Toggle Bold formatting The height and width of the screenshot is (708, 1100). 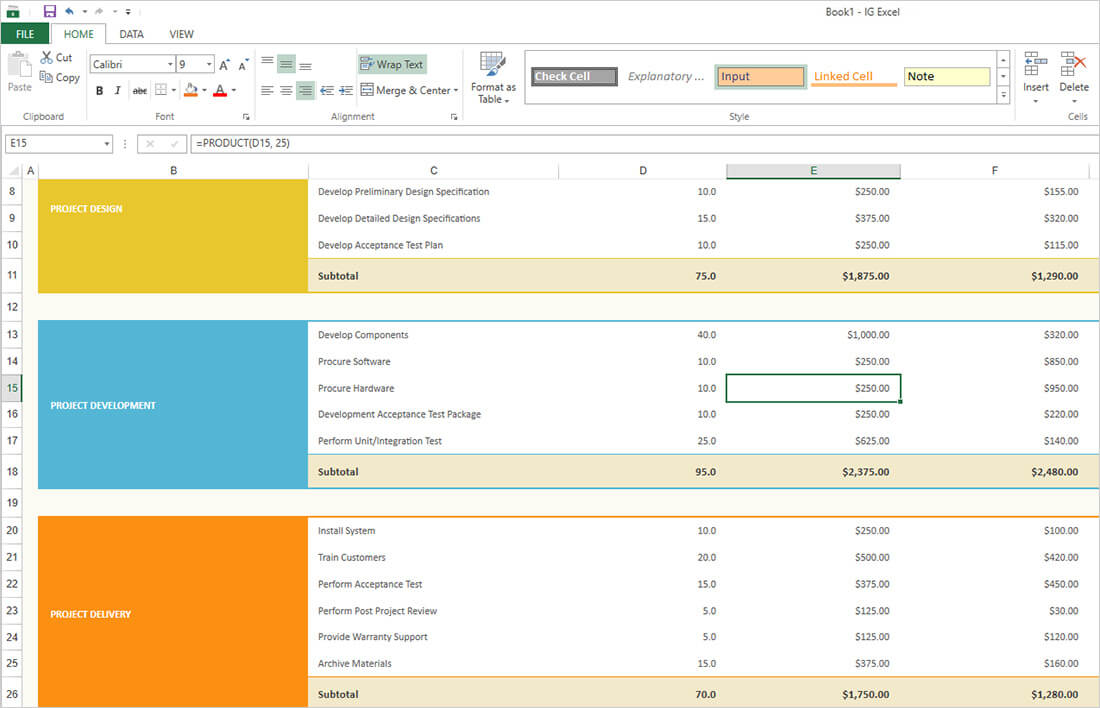(x=99, y=91)
